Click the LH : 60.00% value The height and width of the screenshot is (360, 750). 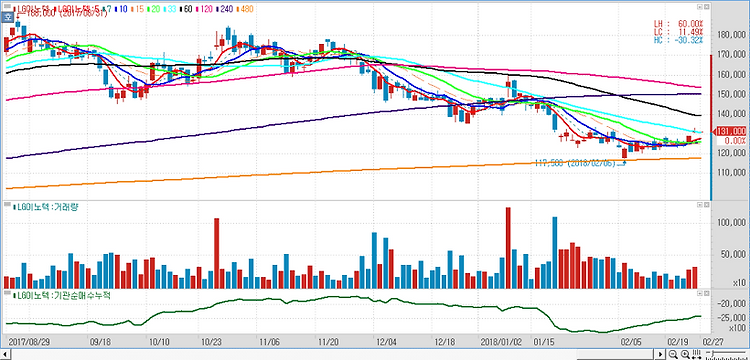[679, 23]
